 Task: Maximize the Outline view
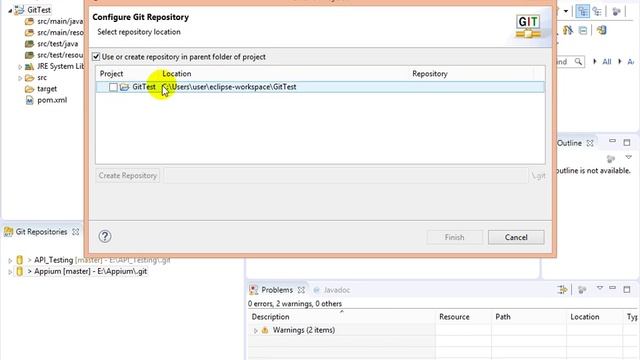tap(627, 143)
